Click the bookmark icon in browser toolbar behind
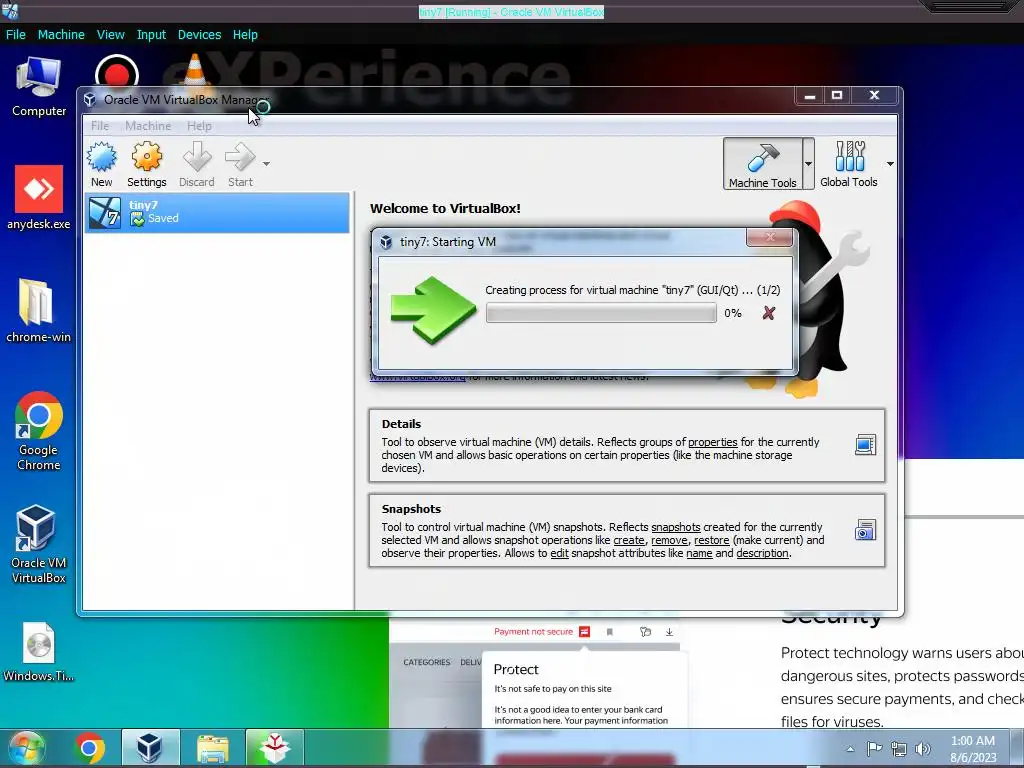The image size is (1024, 768). 609,632
